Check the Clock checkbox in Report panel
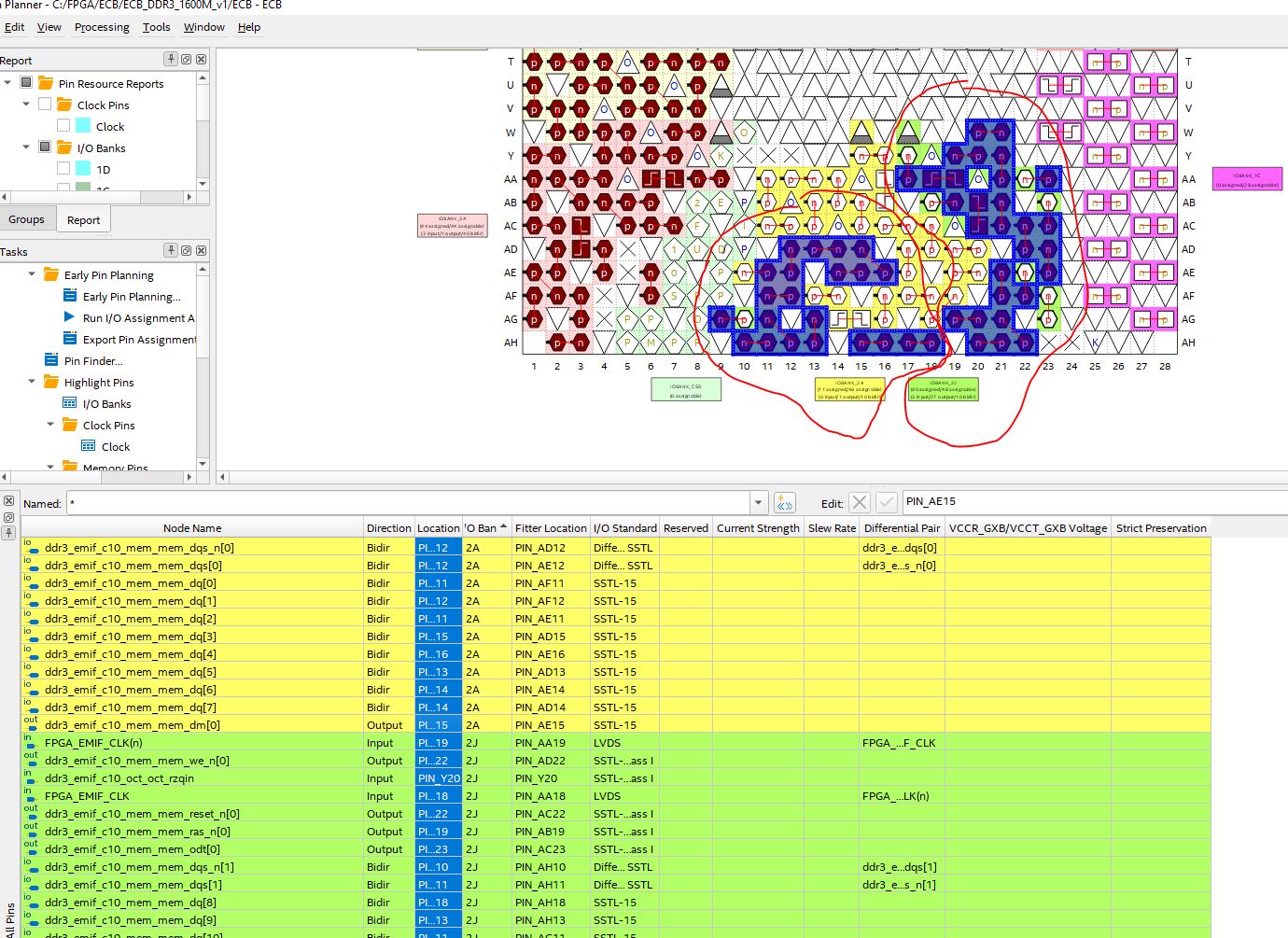 coord(63,126)
